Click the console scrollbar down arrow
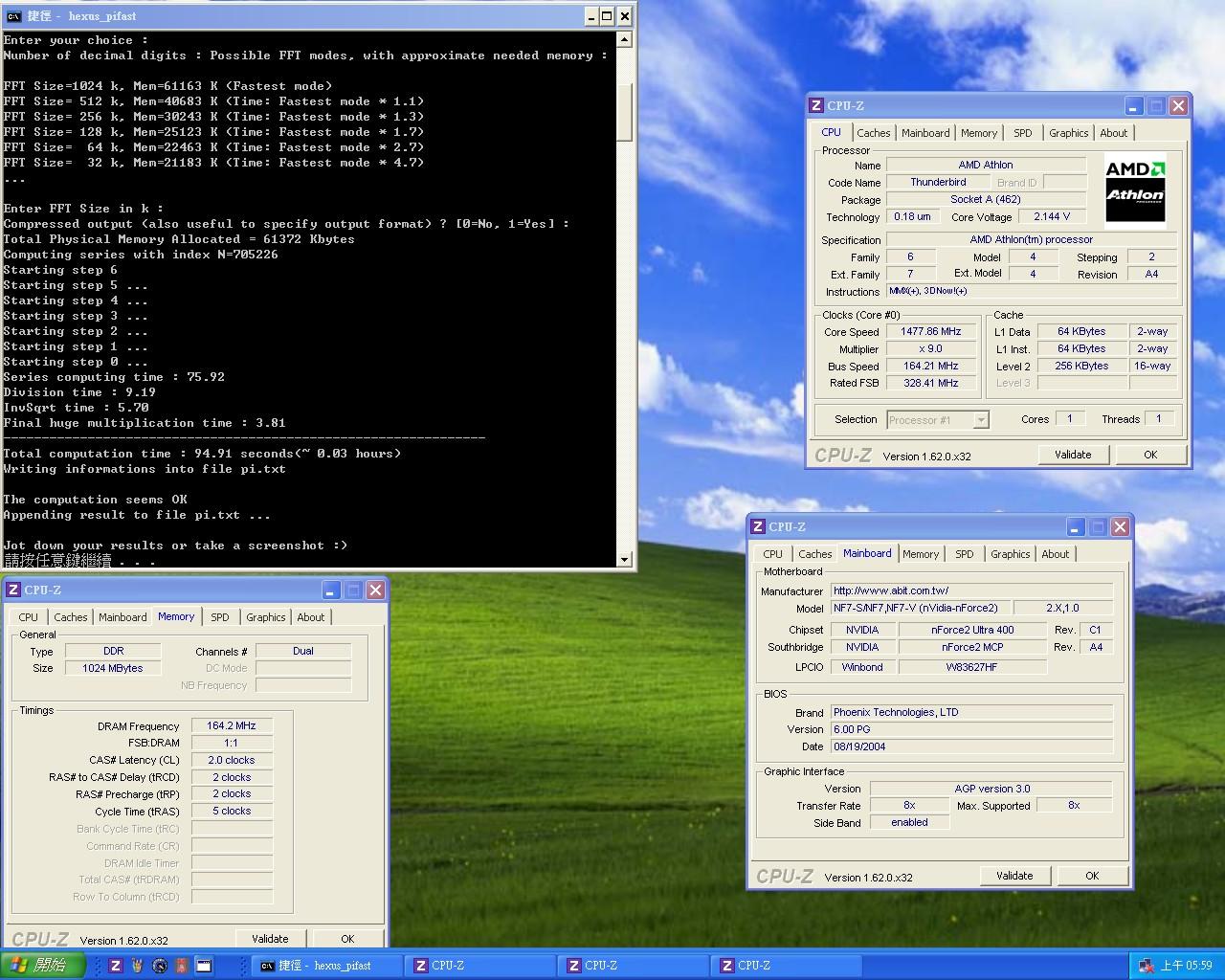 (x=625, y=560)
